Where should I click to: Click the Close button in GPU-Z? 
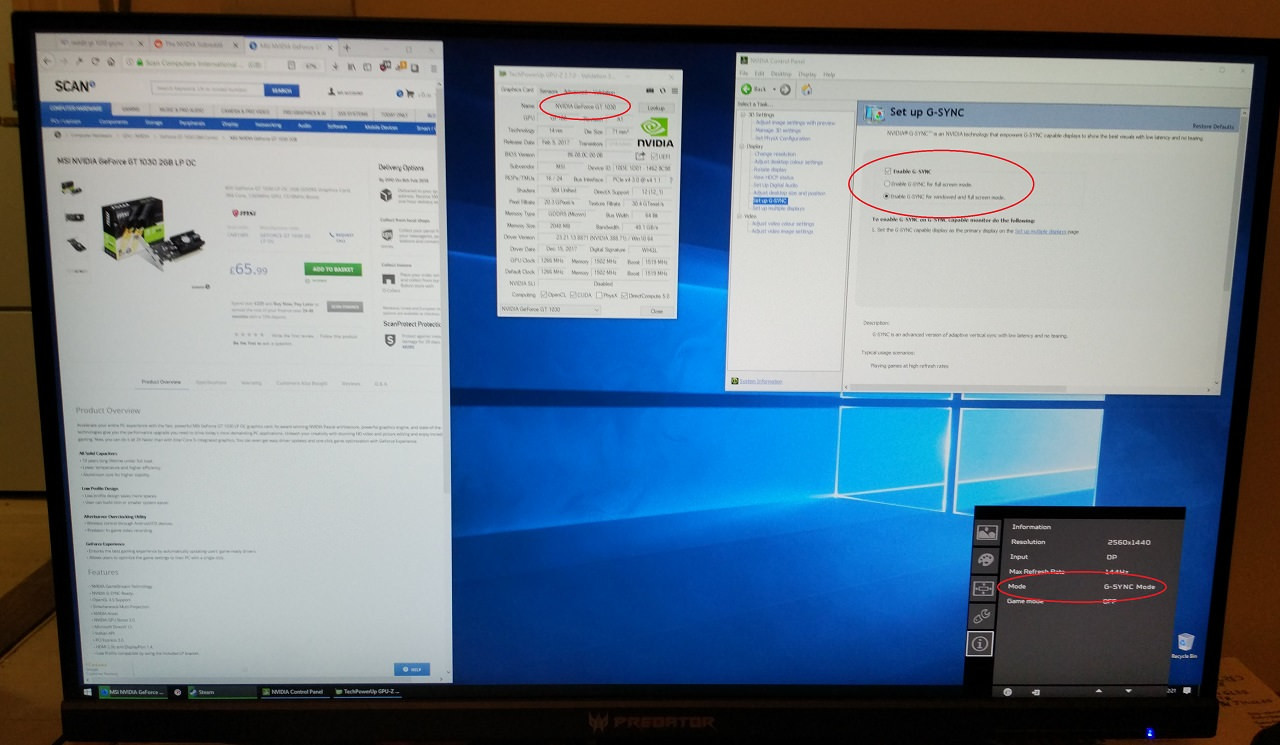(657, 311)
